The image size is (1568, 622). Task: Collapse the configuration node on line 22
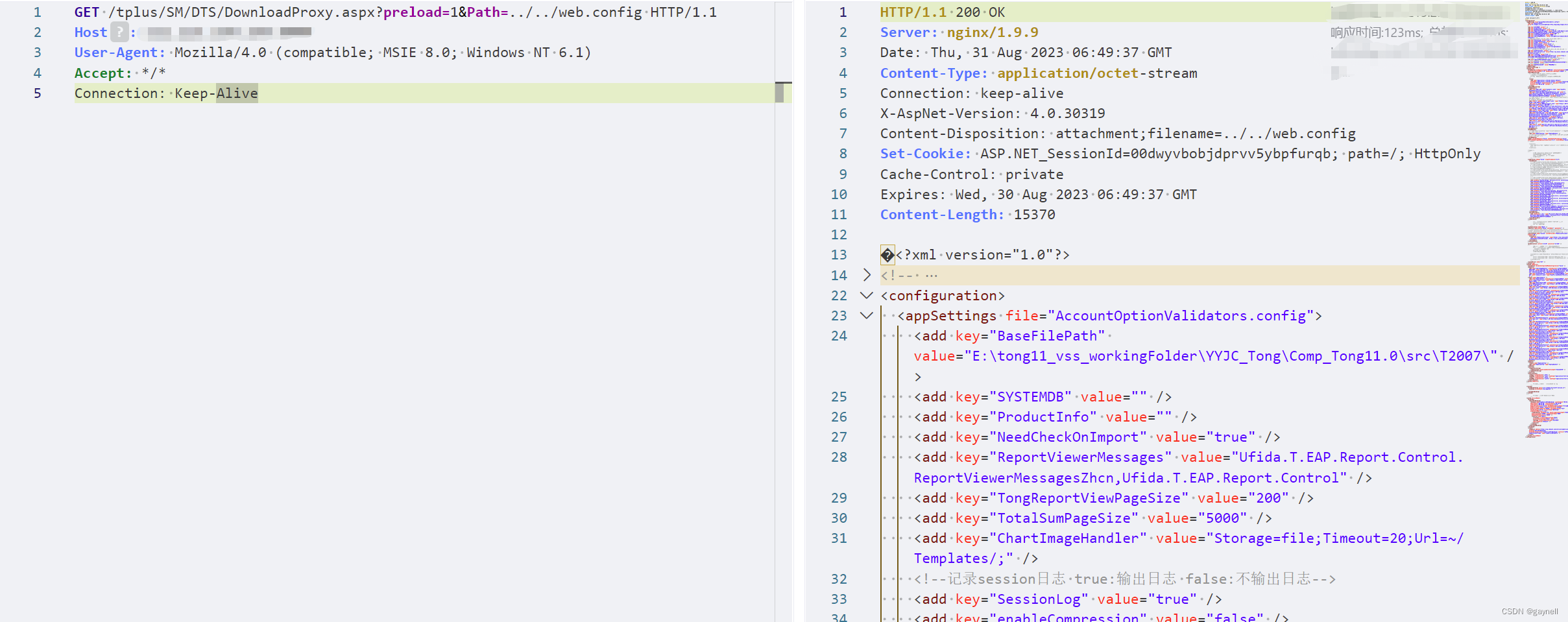tap(867, 296)
